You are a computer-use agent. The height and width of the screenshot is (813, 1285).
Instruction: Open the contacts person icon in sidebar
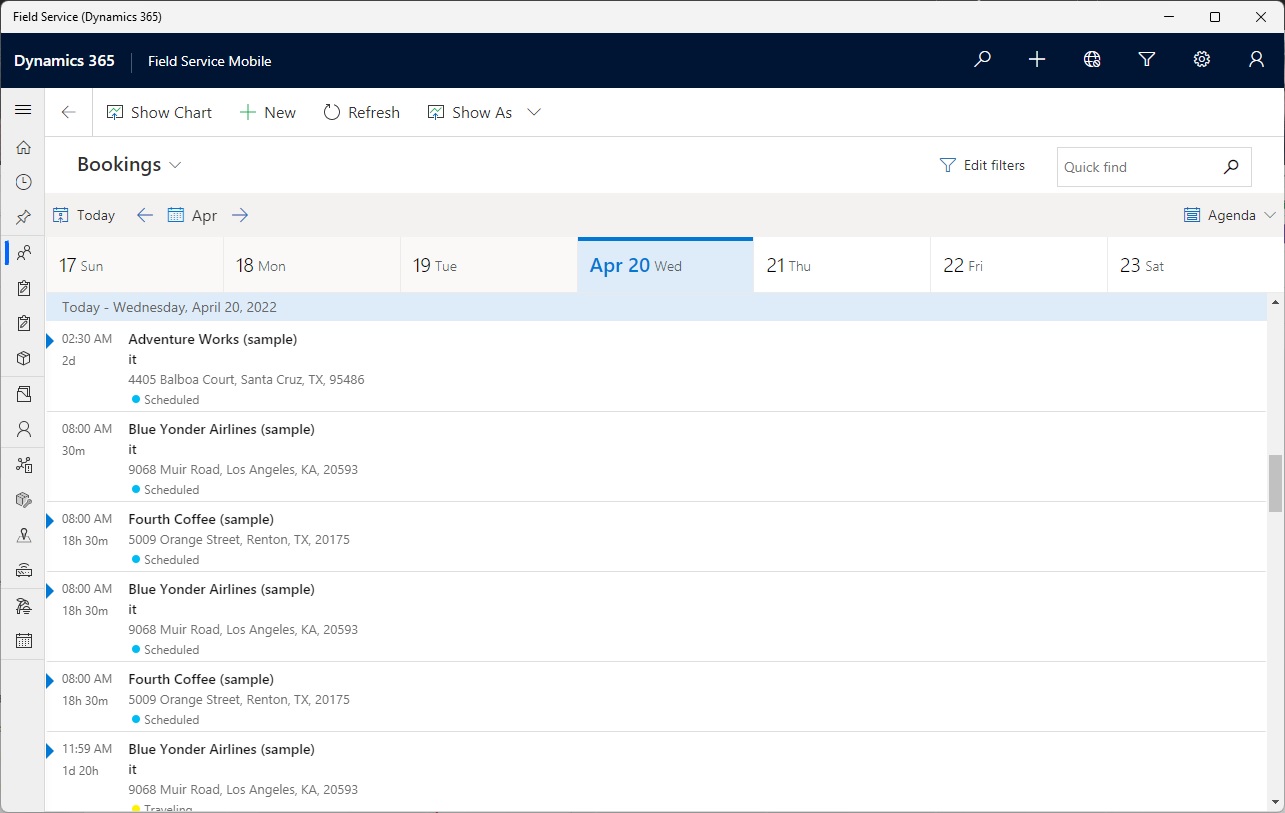click(x=23, y=429)
